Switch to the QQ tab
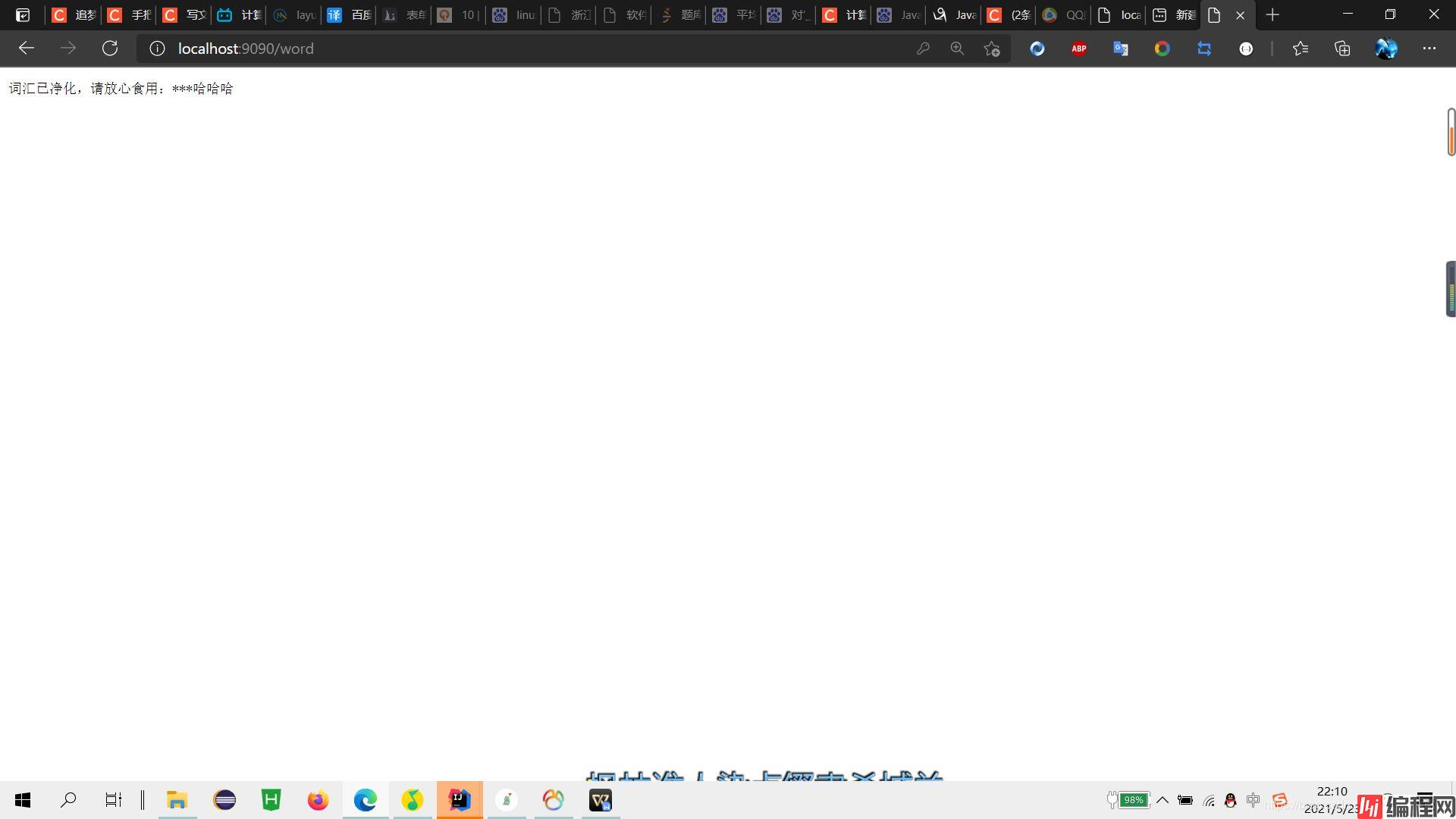This screenshot has width=1456, height=819. (1065, 15)
